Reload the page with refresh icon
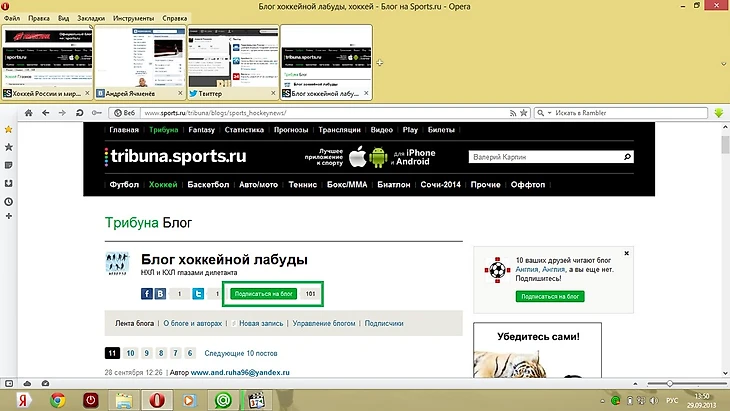Screen dimensions: 730x411 (x=80, y=113)
